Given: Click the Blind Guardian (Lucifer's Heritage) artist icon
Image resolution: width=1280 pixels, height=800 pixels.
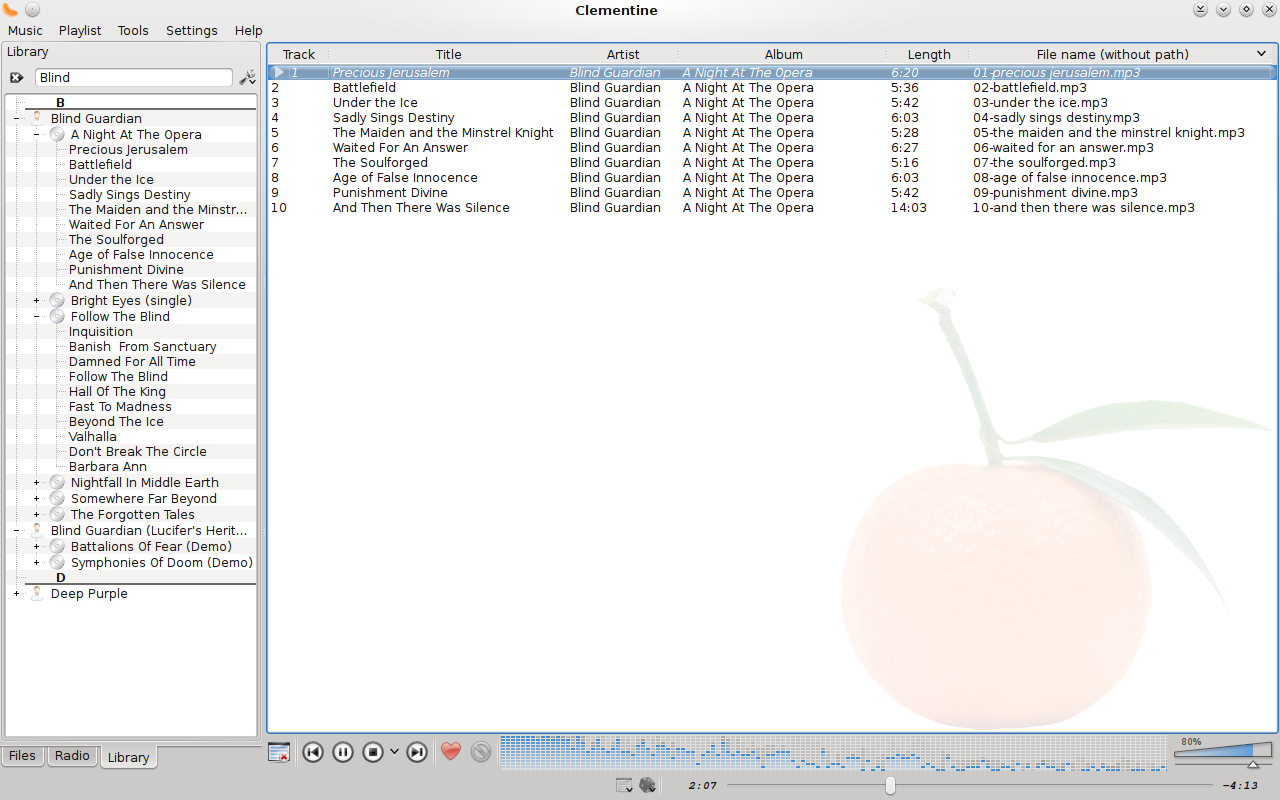Looking at the screenshot, I should pos(37,530).
